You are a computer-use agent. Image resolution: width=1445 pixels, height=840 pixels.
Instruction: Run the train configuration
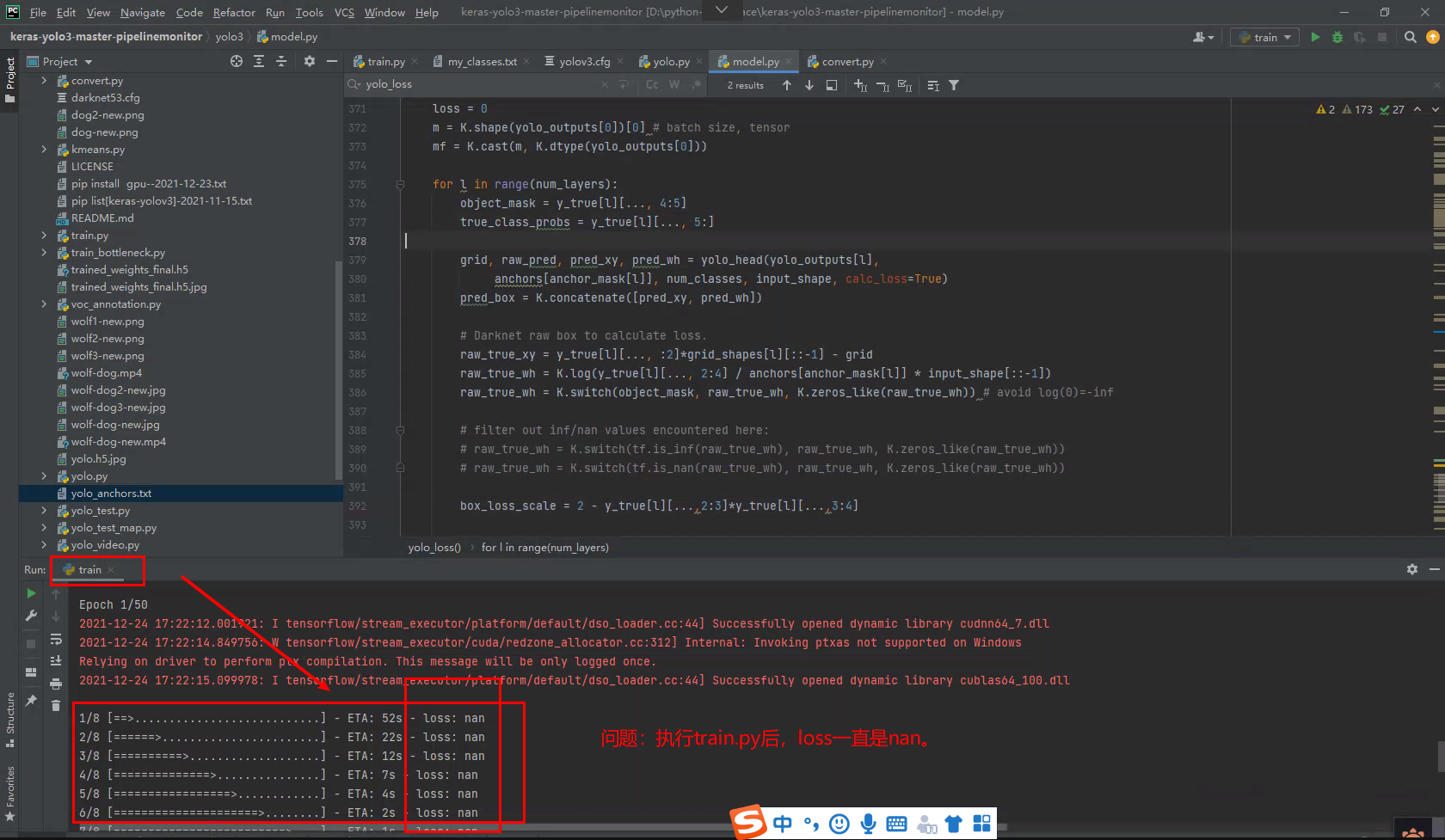click(x=1315, y=37)
